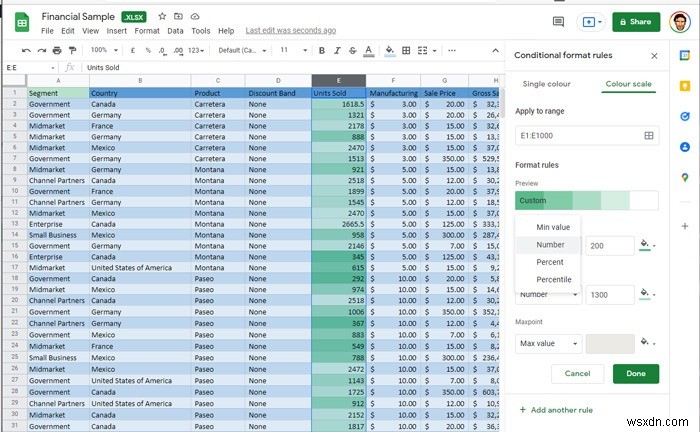Viewport: 700px width, 432px height.
Task: Select Min value in dropdown list
Action: [x=548, y=227]
